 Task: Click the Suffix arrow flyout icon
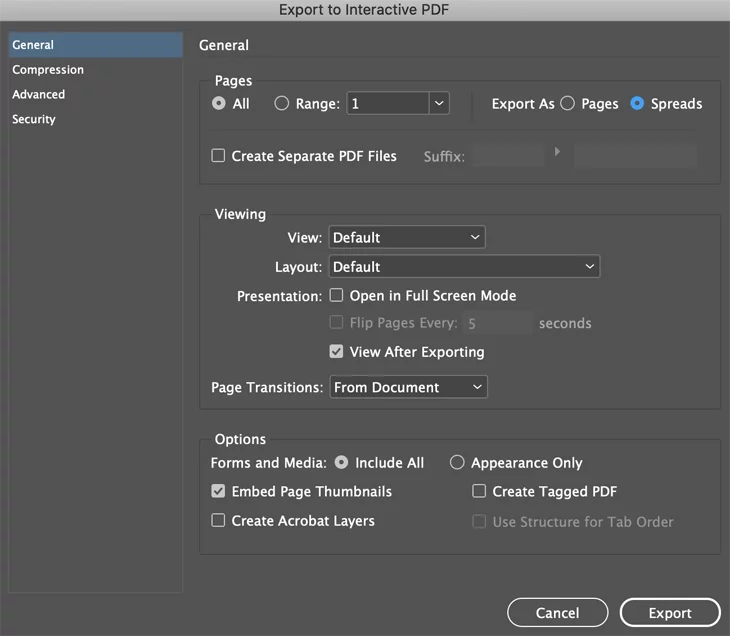coord(557,152)
